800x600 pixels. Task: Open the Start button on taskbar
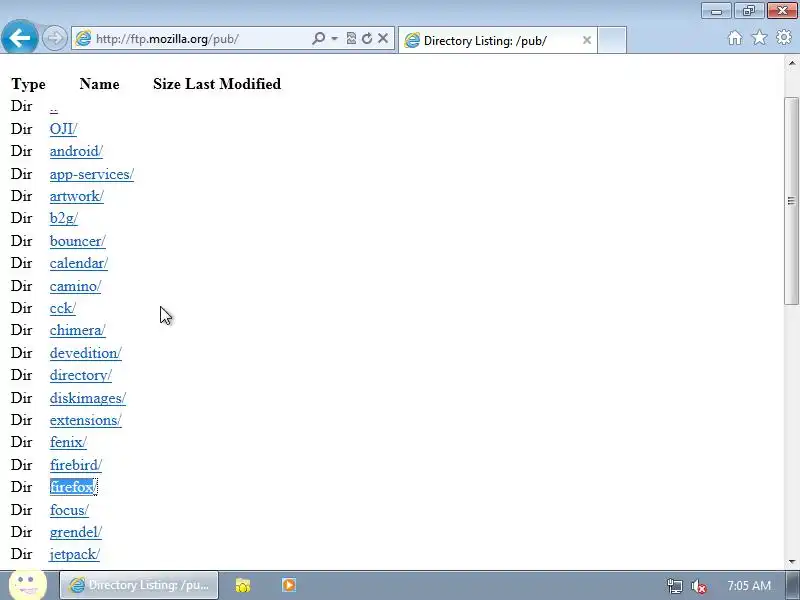pyautogui.click(x=28, y=585)
